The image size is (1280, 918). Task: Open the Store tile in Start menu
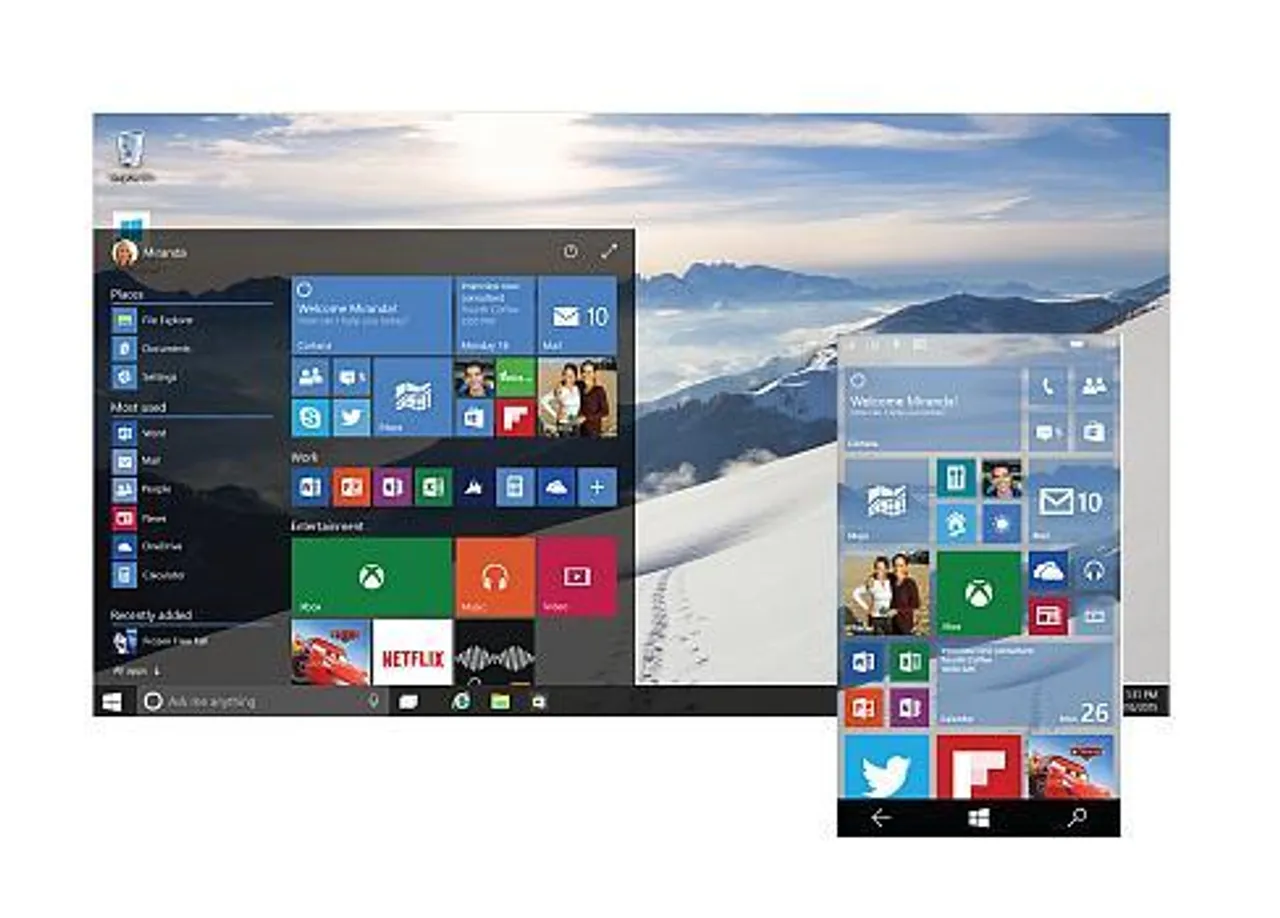coord(474,417)
